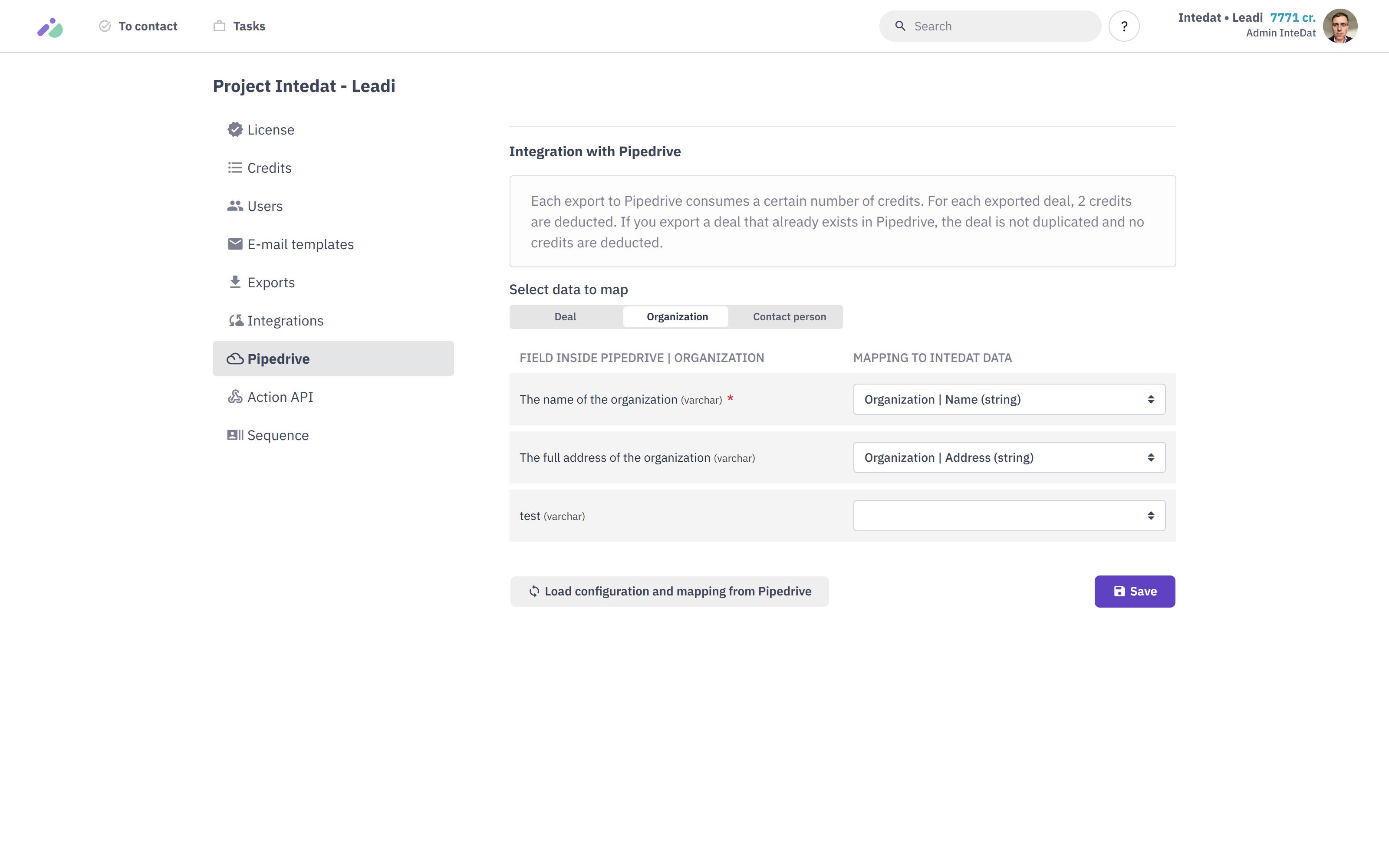Image resolution: width=1389 pixels, height=868 pixels.
Task: Open E-mail templates envelope icon
Action: (x=235, y=244)
